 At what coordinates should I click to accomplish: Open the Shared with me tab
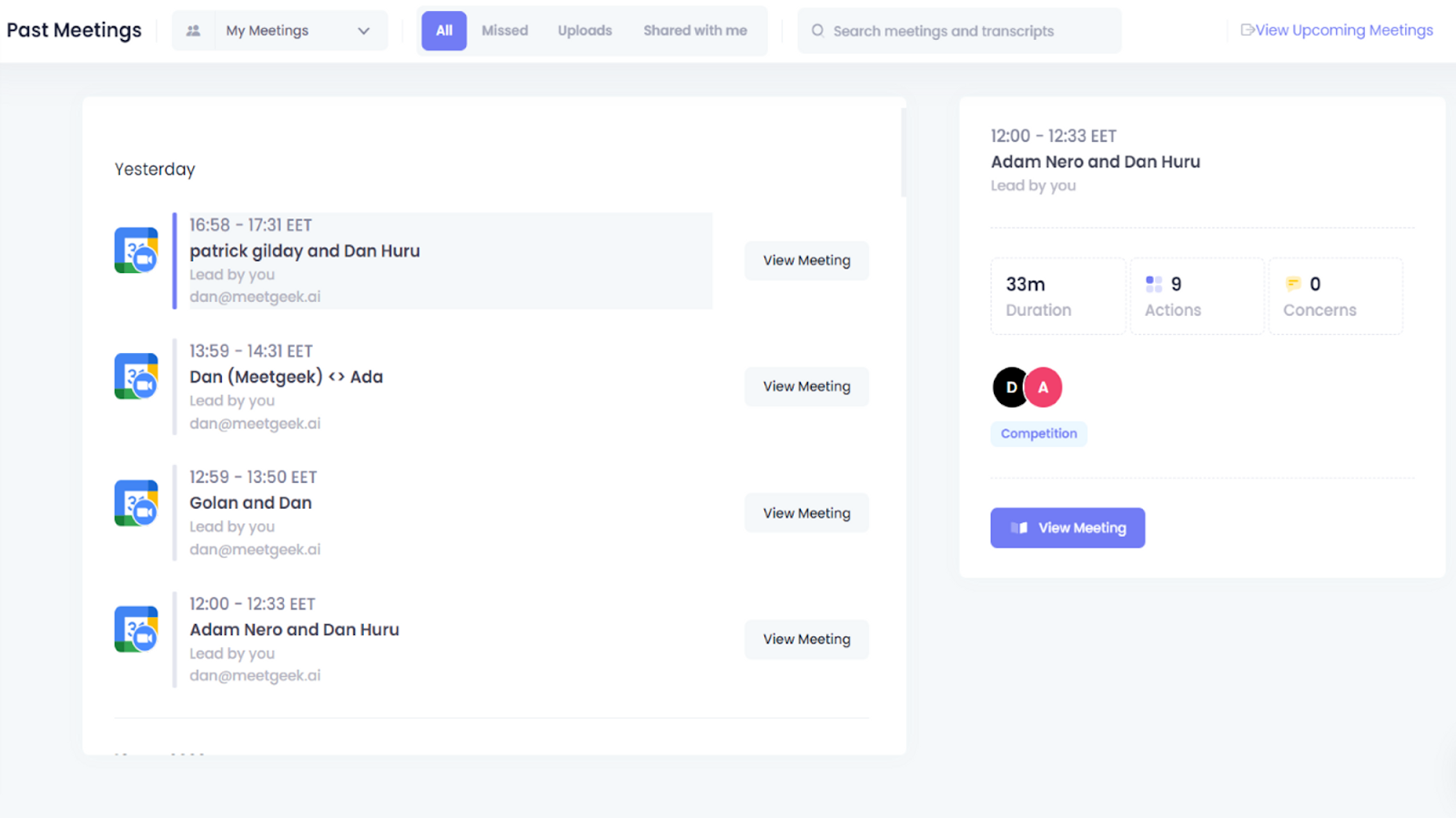click(x=694, y=31)
